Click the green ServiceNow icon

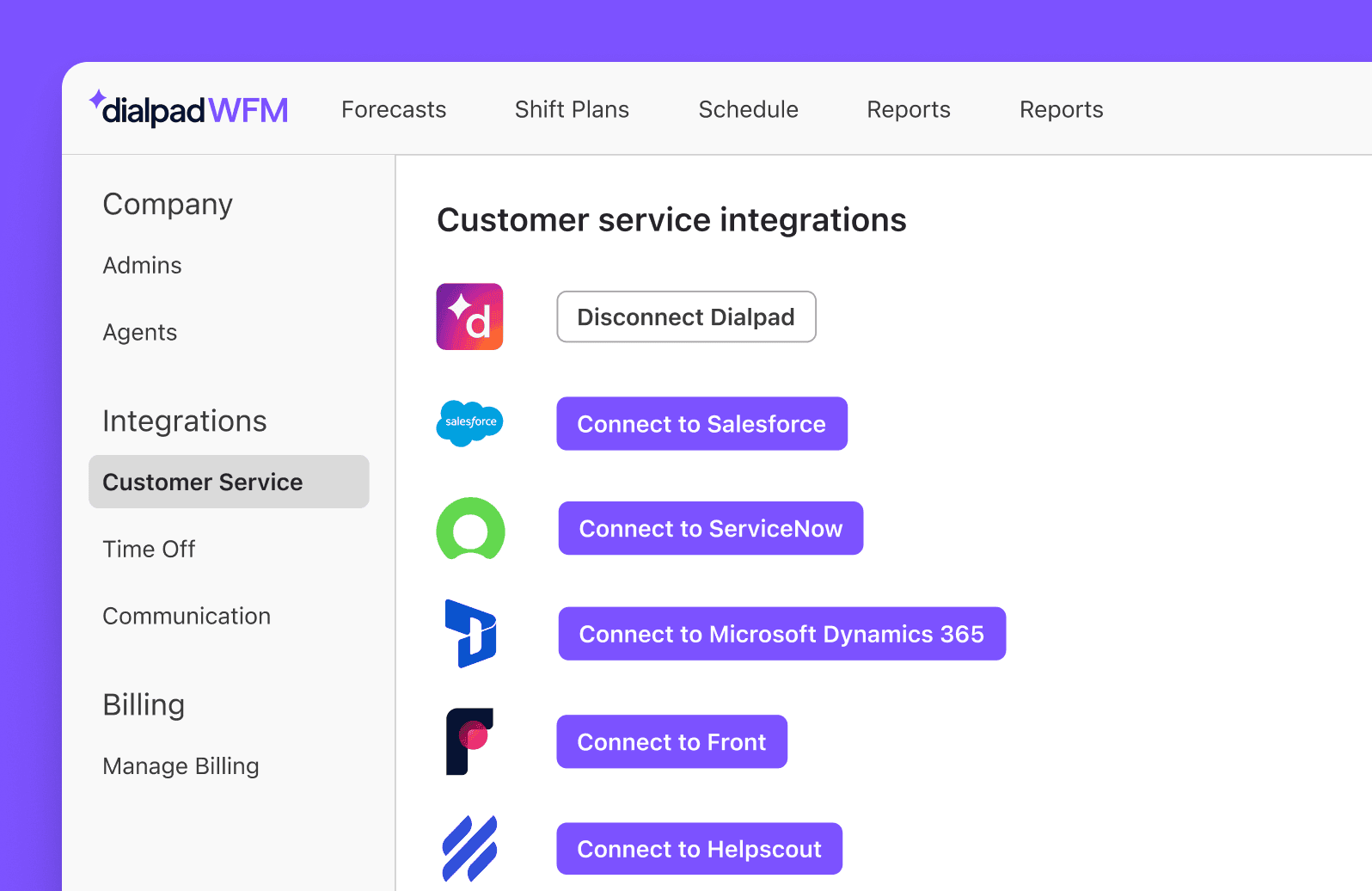click(470, 529)
